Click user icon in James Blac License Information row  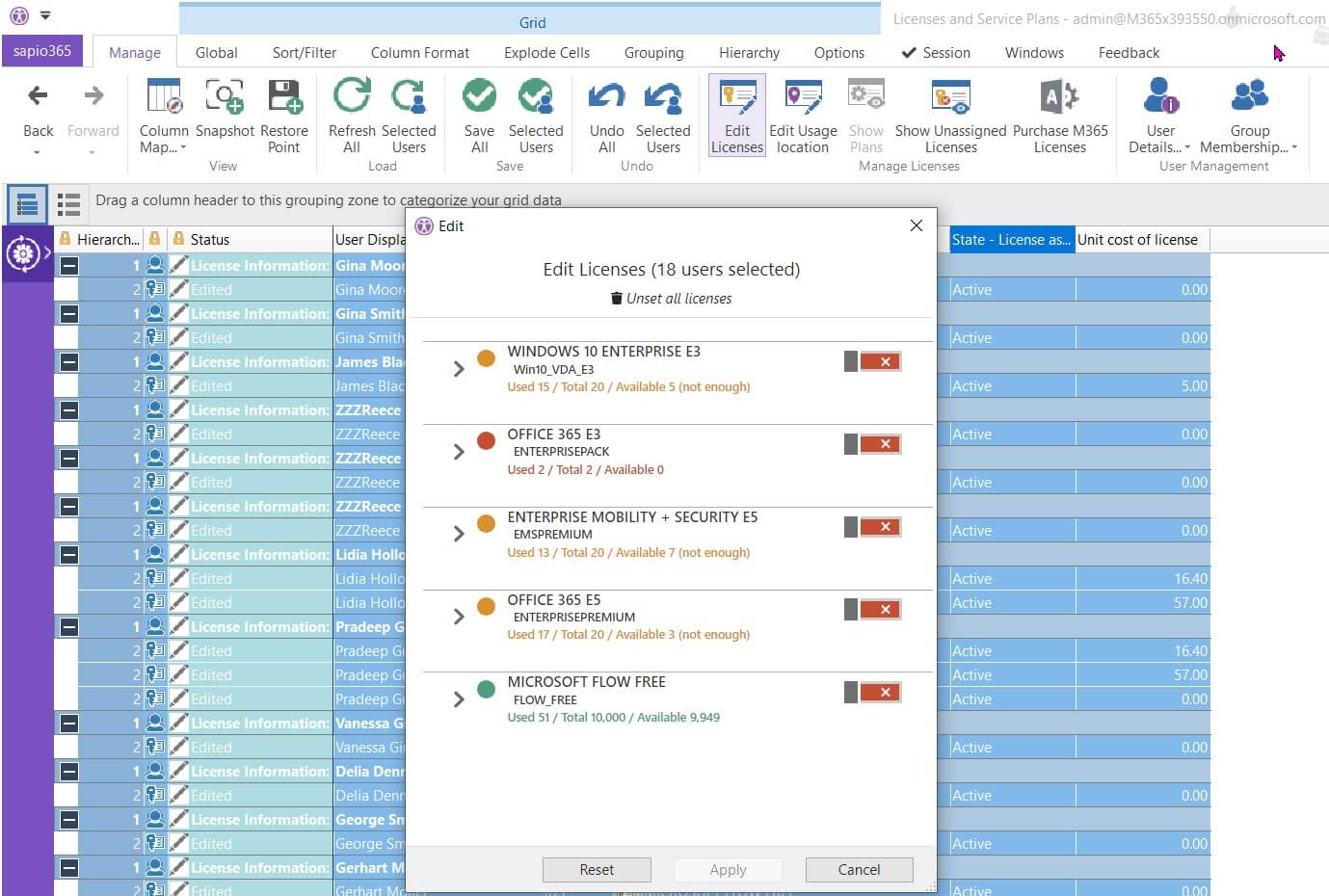tap(155, 361)
